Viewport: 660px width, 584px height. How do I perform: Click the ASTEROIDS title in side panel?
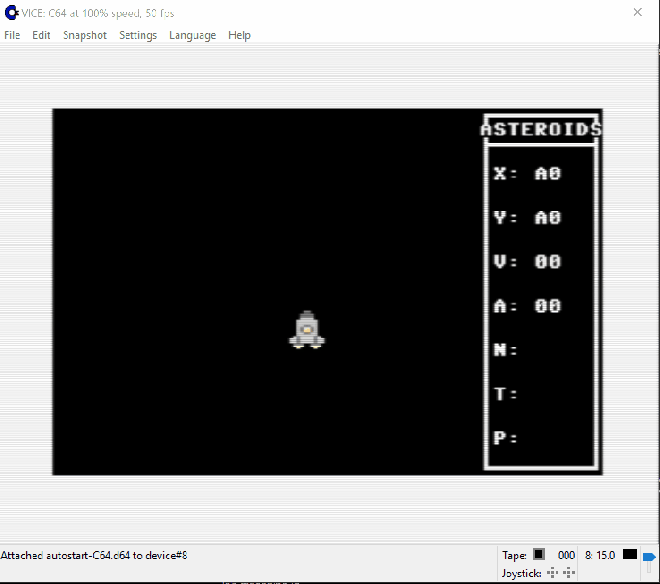[541, 129]
